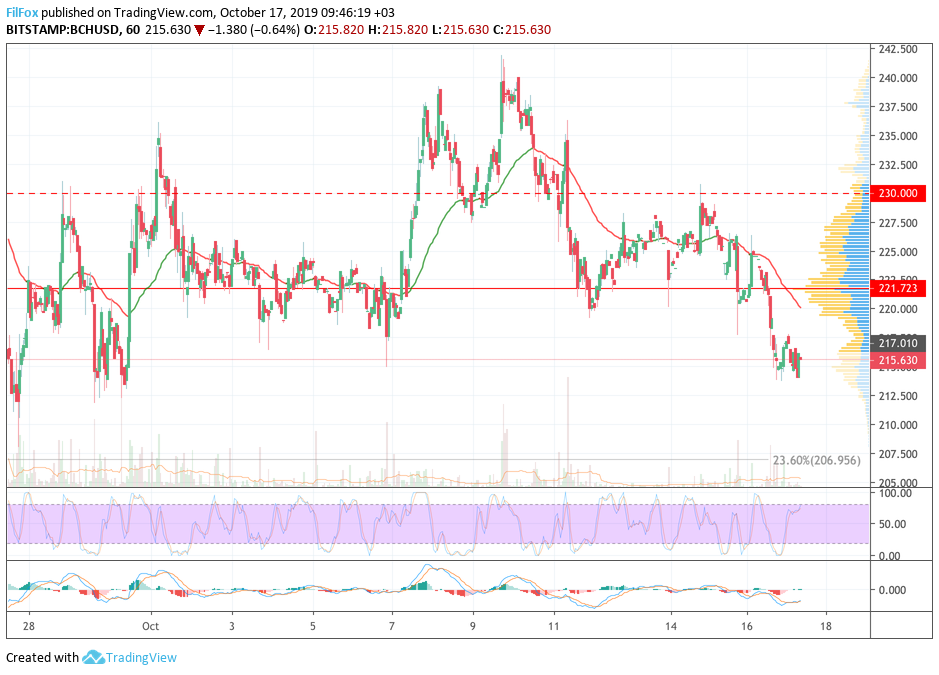
Task: Click the date label 16
Action: pyautogui.click(x=746, y=626)
